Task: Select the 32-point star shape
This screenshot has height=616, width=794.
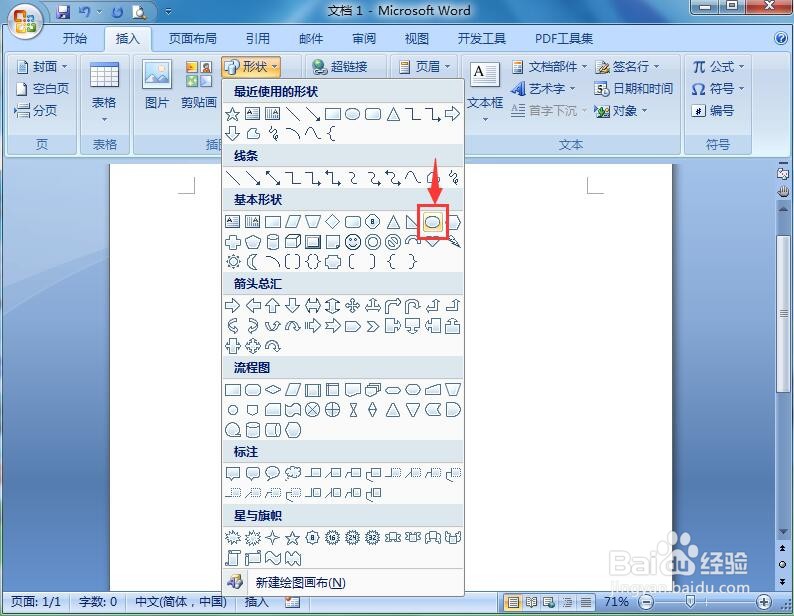Action: coord(372,537)
